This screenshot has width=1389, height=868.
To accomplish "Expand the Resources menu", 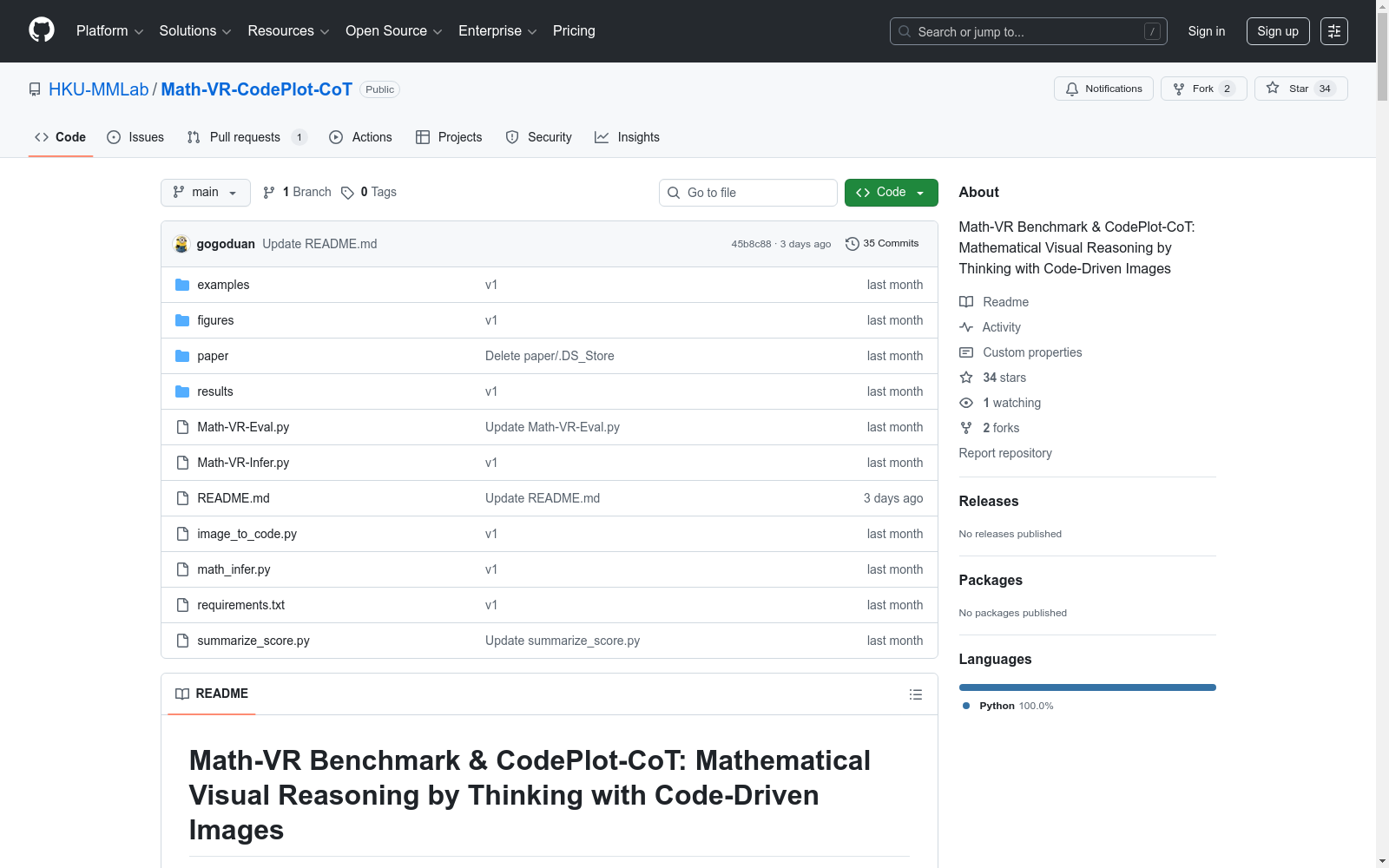I will [288, 31].
